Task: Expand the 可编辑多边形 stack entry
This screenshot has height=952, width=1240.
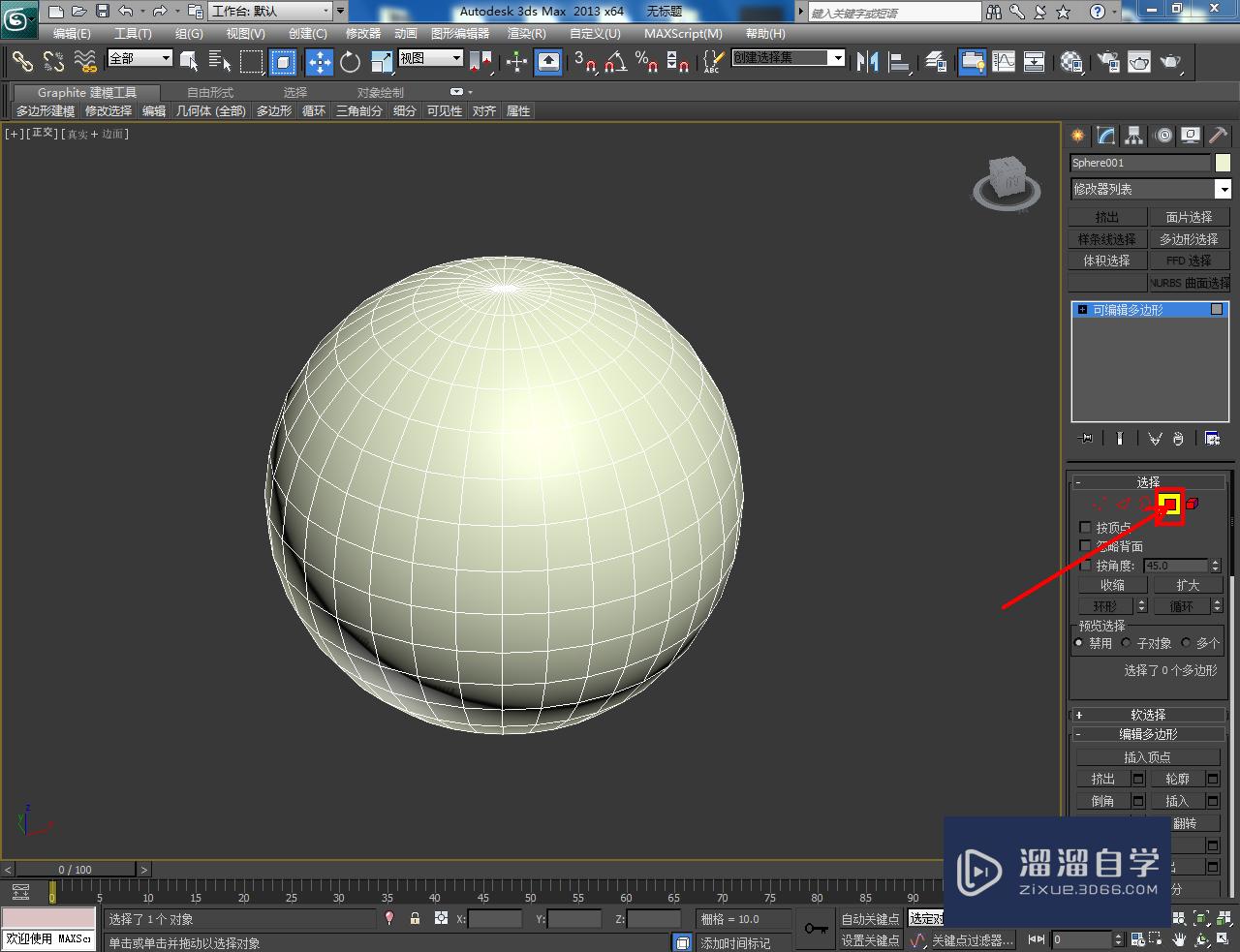Action: pos(1082,310)
